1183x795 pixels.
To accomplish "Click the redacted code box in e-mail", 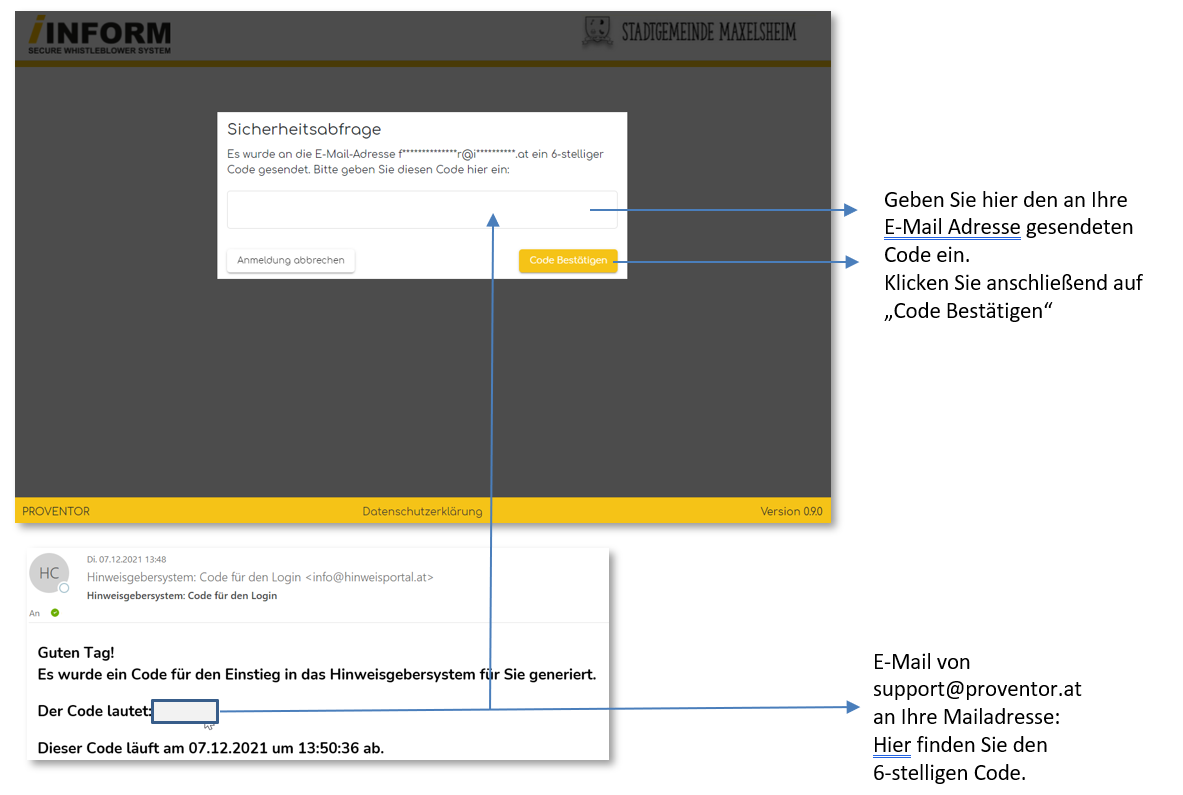I will coord(185,712).
